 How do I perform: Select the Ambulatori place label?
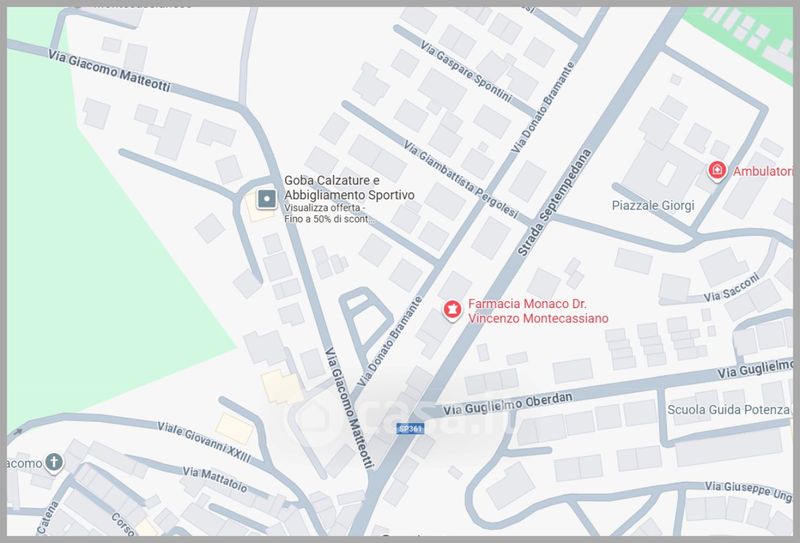[x=763, y=172]
